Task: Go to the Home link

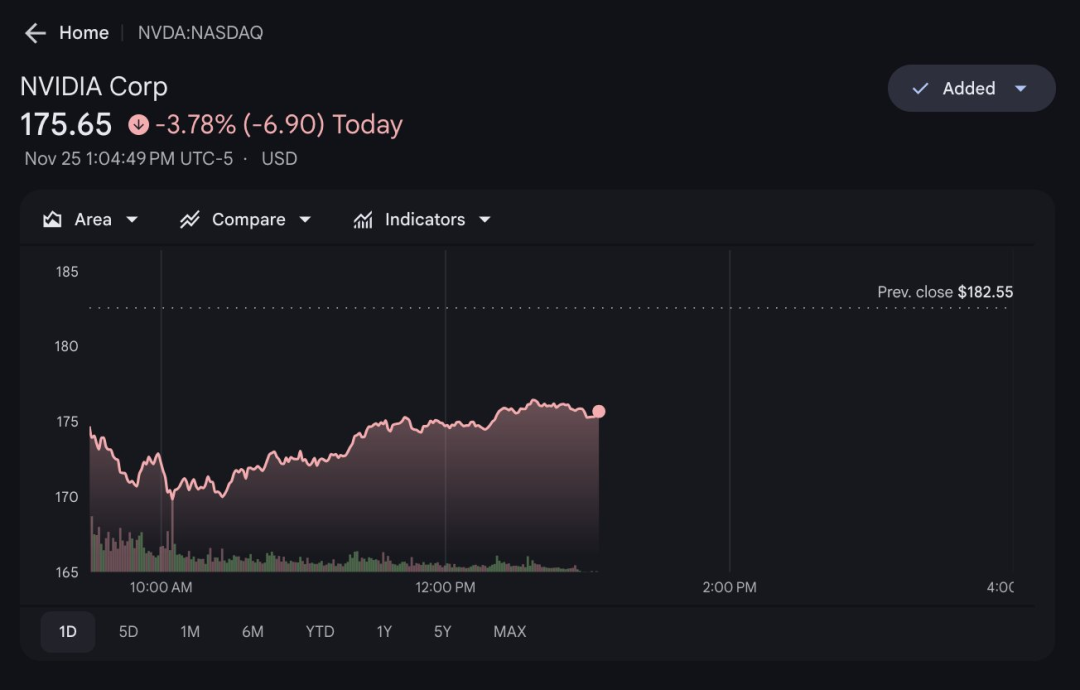Action: coord(84,33)
